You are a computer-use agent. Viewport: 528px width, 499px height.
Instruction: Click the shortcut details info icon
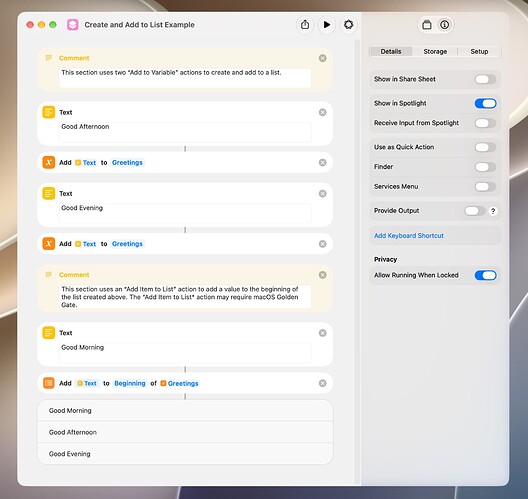[x=444, y=25]
